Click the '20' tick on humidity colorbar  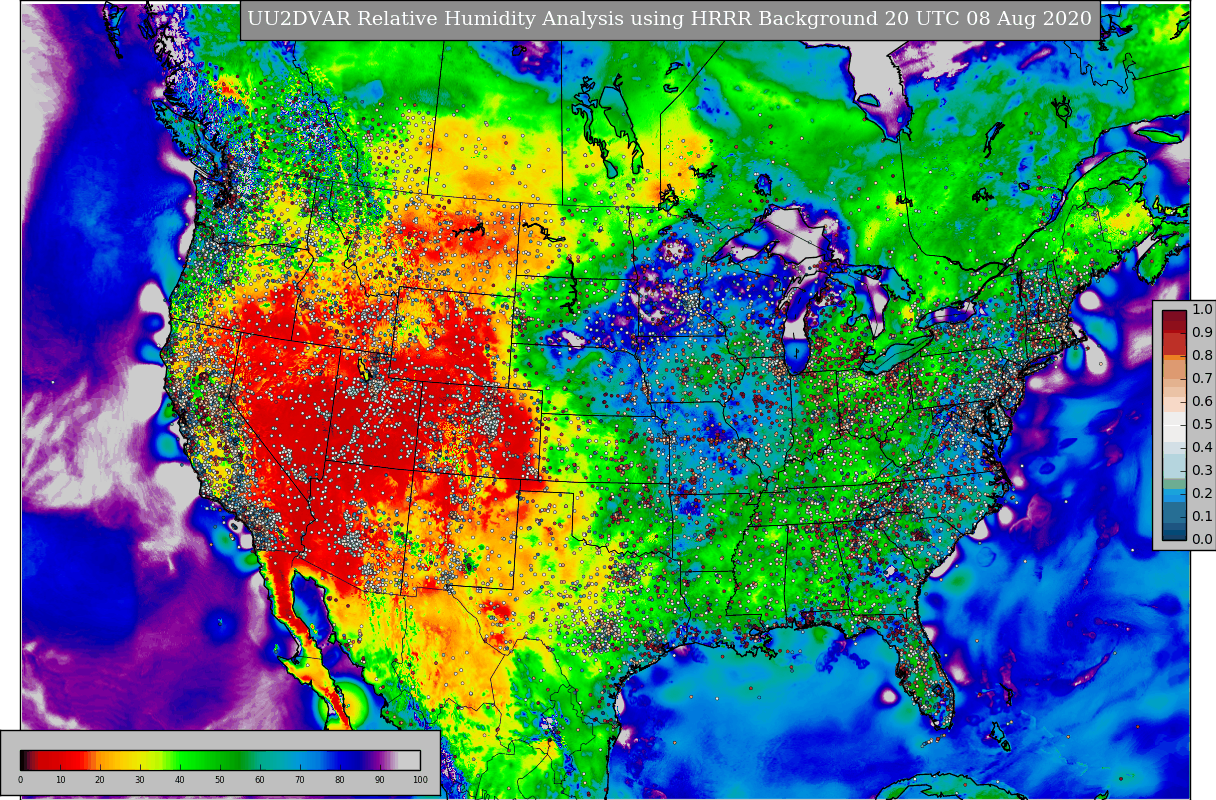[100, 780]
